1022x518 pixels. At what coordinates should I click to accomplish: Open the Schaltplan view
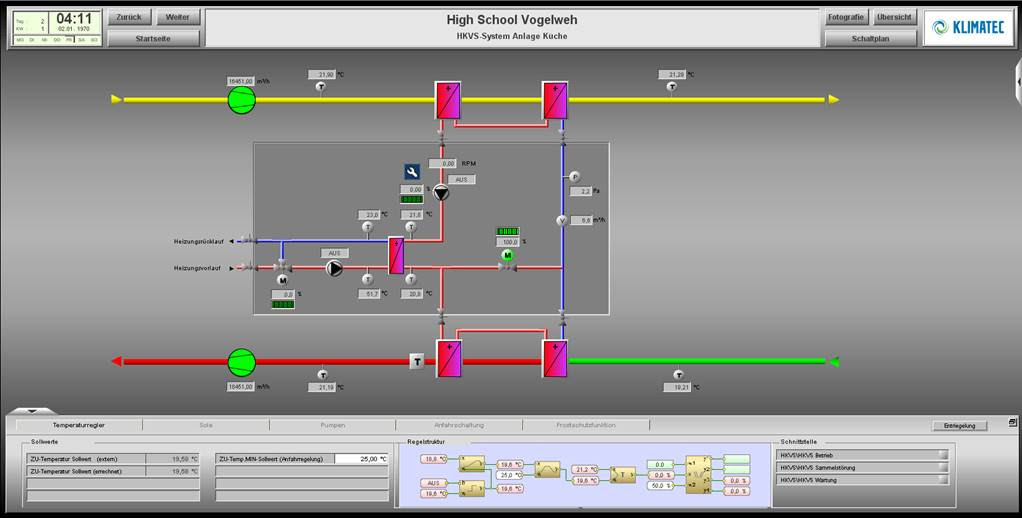[870, 38]
